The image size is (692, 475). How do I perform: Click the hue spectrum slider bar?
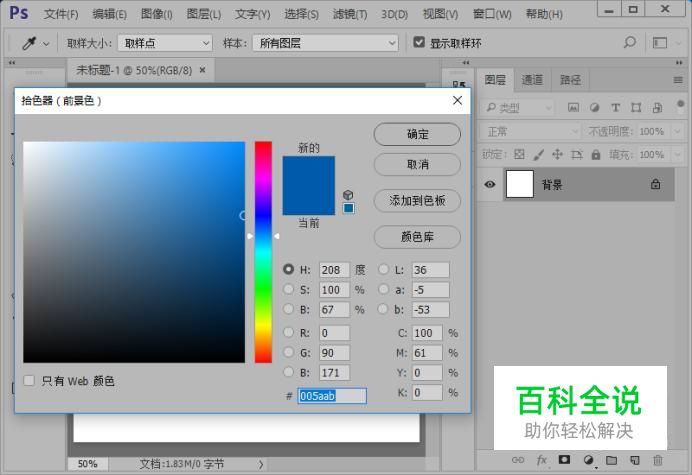coord(263,252)
